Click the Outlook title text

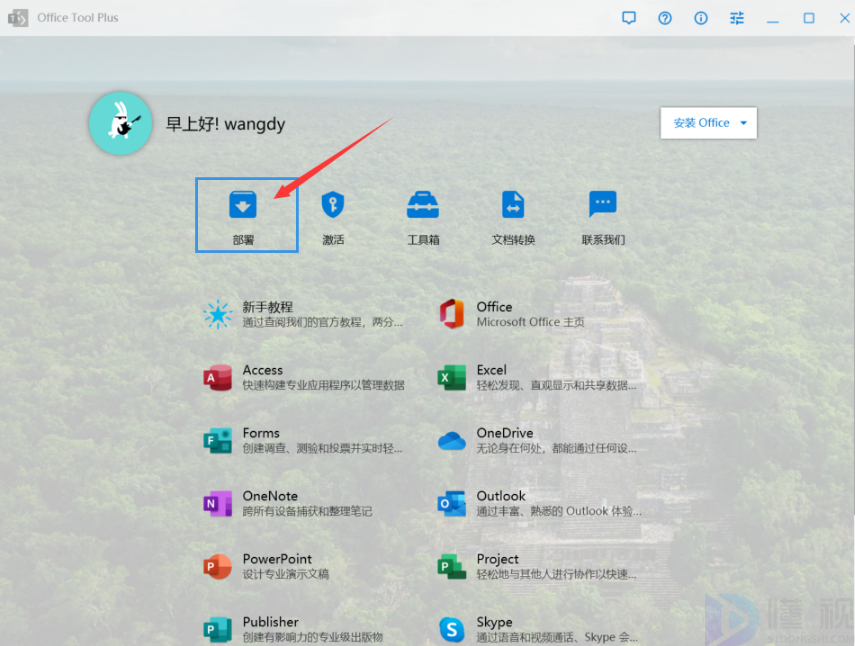(x=501, y=496)
